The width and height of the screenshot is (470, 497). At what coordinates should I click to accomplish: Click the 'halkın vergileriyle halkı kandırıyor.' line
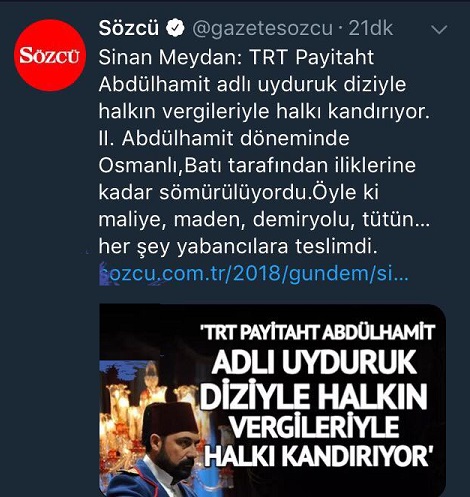264,111
